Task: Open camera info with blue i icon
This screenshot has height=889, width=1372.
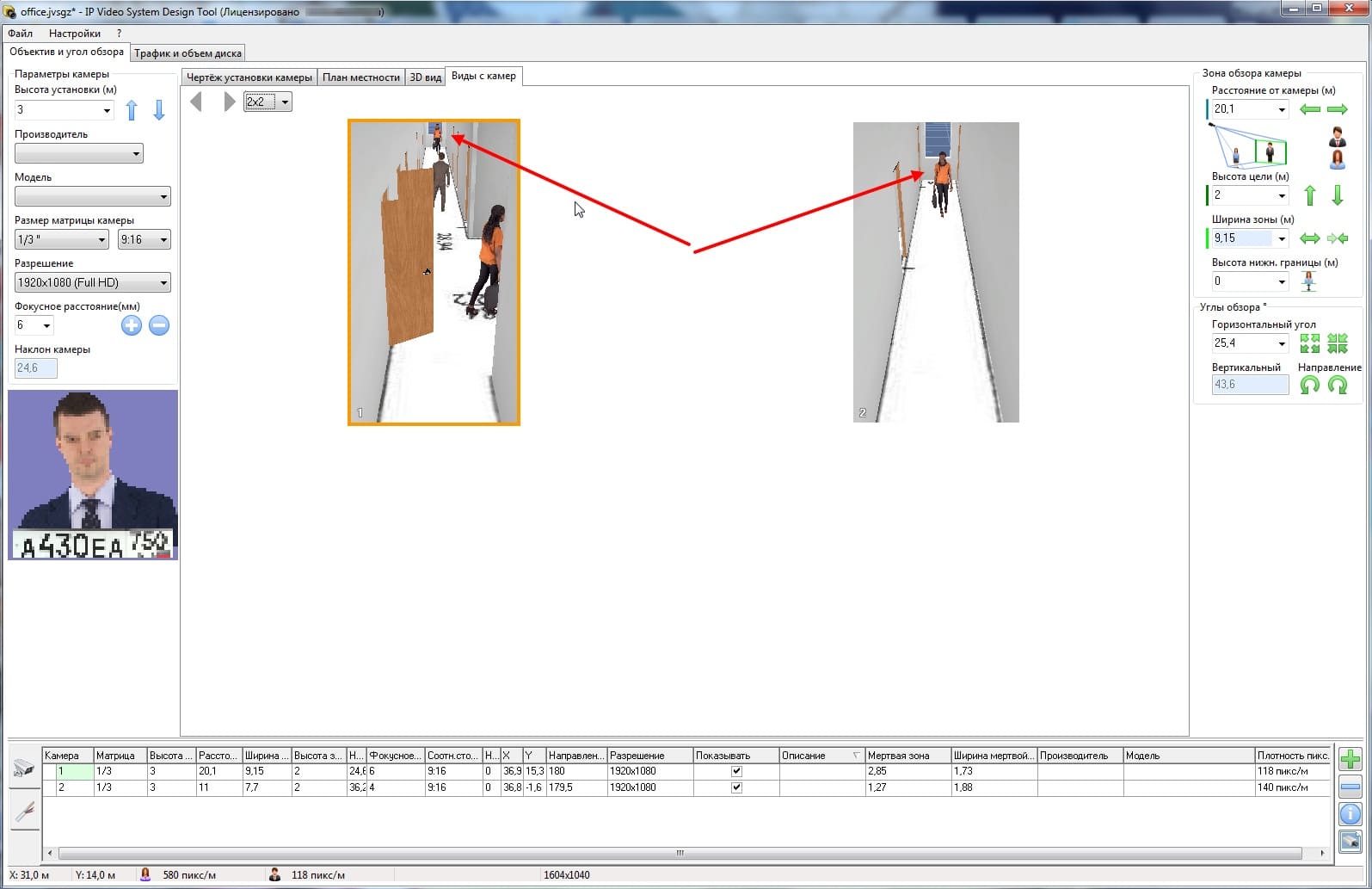Action: [x=1350, y=813]
